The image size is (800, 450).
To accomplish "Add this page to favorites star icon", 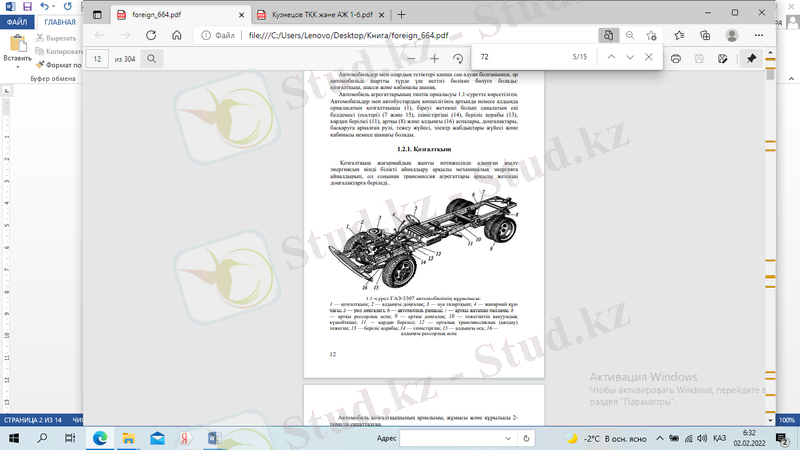I will tap(652, 35).
